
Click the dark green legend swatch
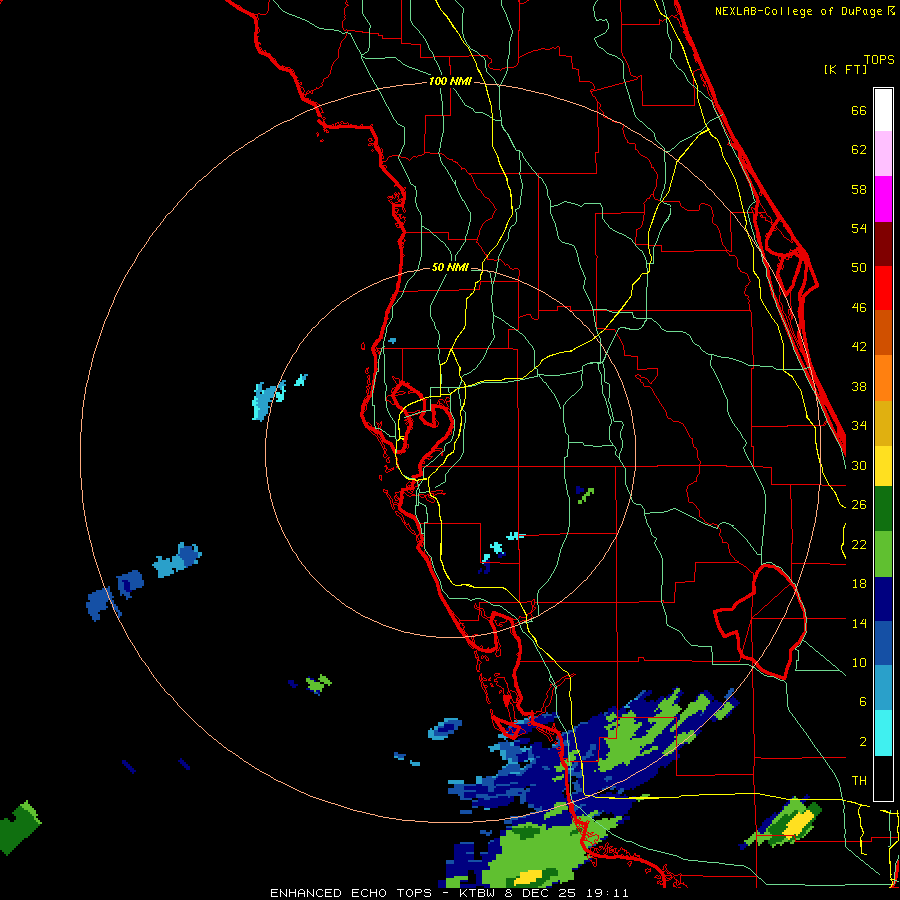[883, 509]
